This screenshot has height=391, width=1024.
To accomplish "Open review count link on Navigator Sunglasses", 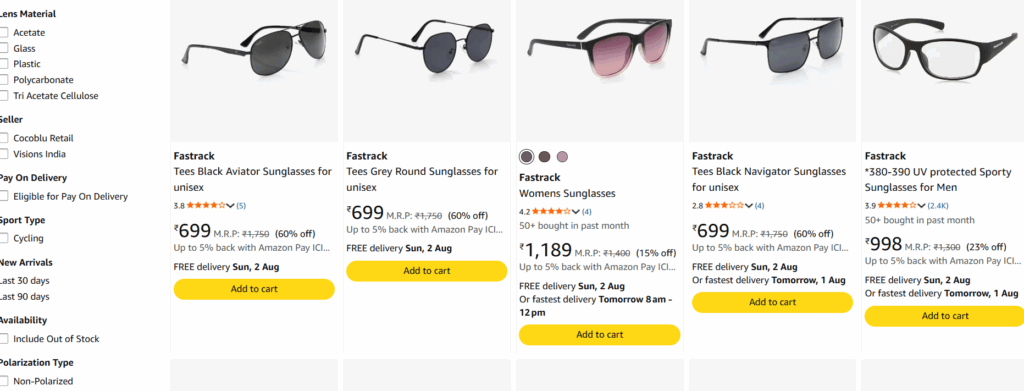I will [760, 206].
